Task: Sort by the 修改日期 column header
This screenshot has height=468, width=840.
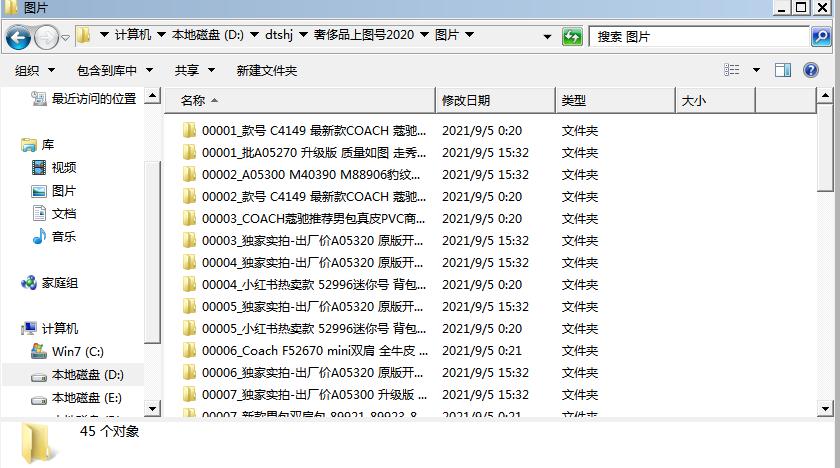Action: pos(496,100)
